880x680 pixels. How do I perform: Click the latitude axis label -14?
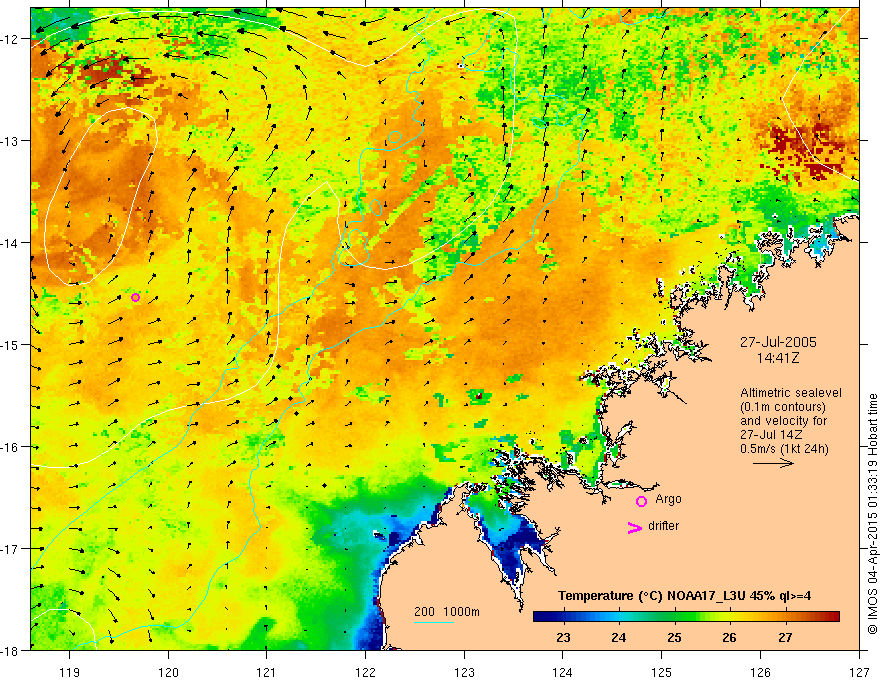[11, 243]
